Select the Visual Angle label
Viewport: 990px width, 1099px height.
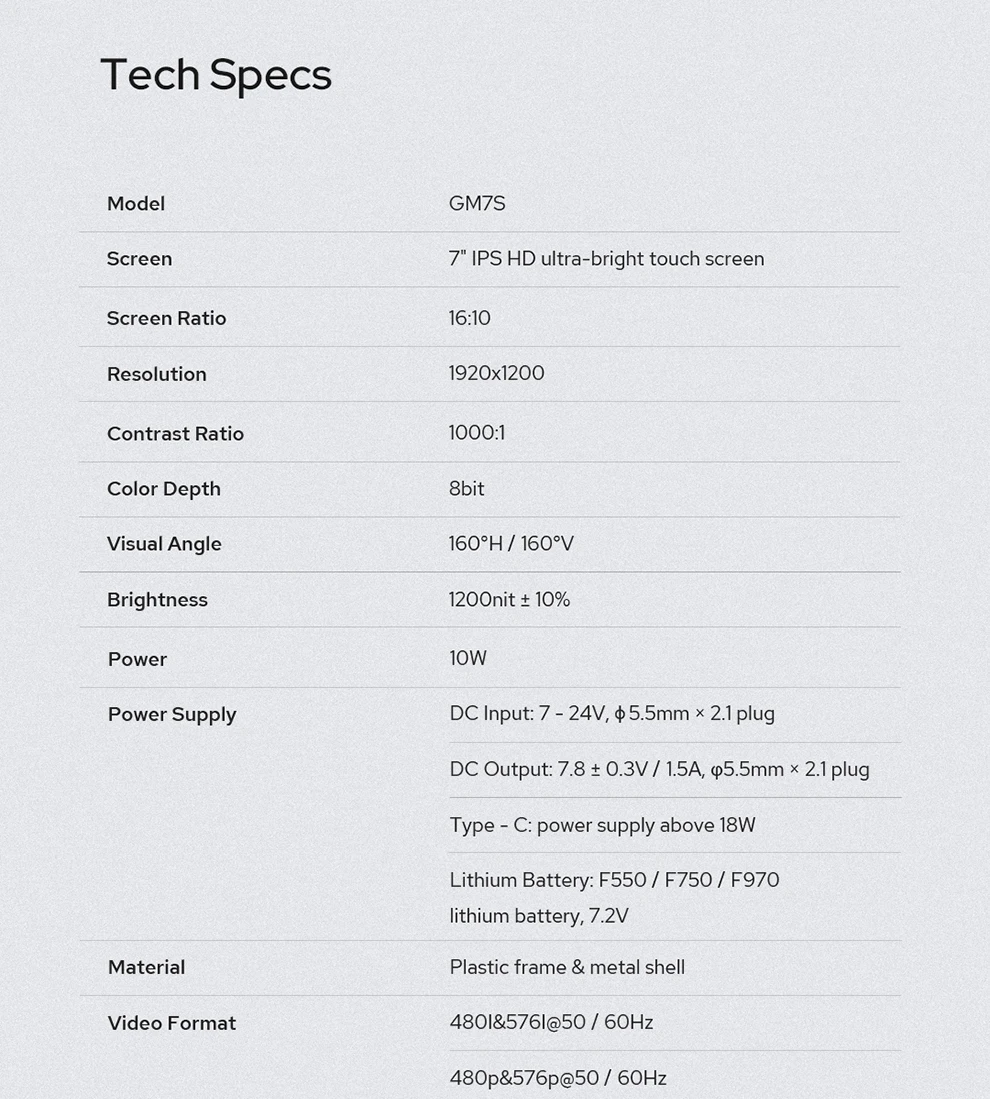(x=164, y=545)
